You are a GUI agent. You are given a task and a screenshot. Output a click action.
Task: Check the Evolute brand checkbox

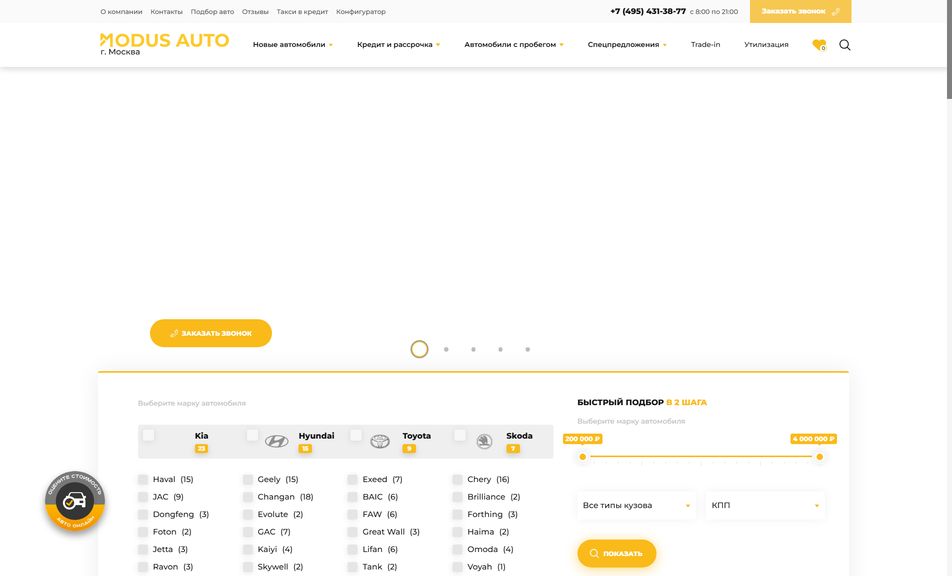[248, 515]
